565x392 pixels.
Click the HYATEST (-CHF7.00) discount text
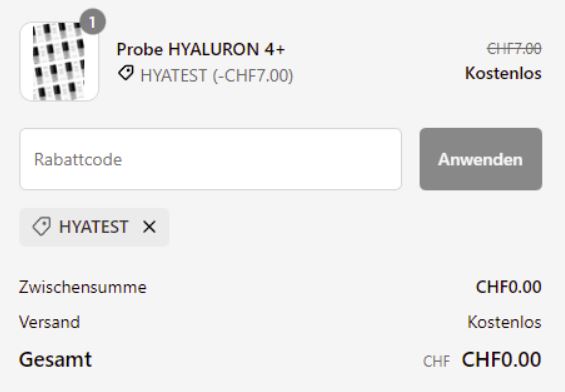click(217, 76)
